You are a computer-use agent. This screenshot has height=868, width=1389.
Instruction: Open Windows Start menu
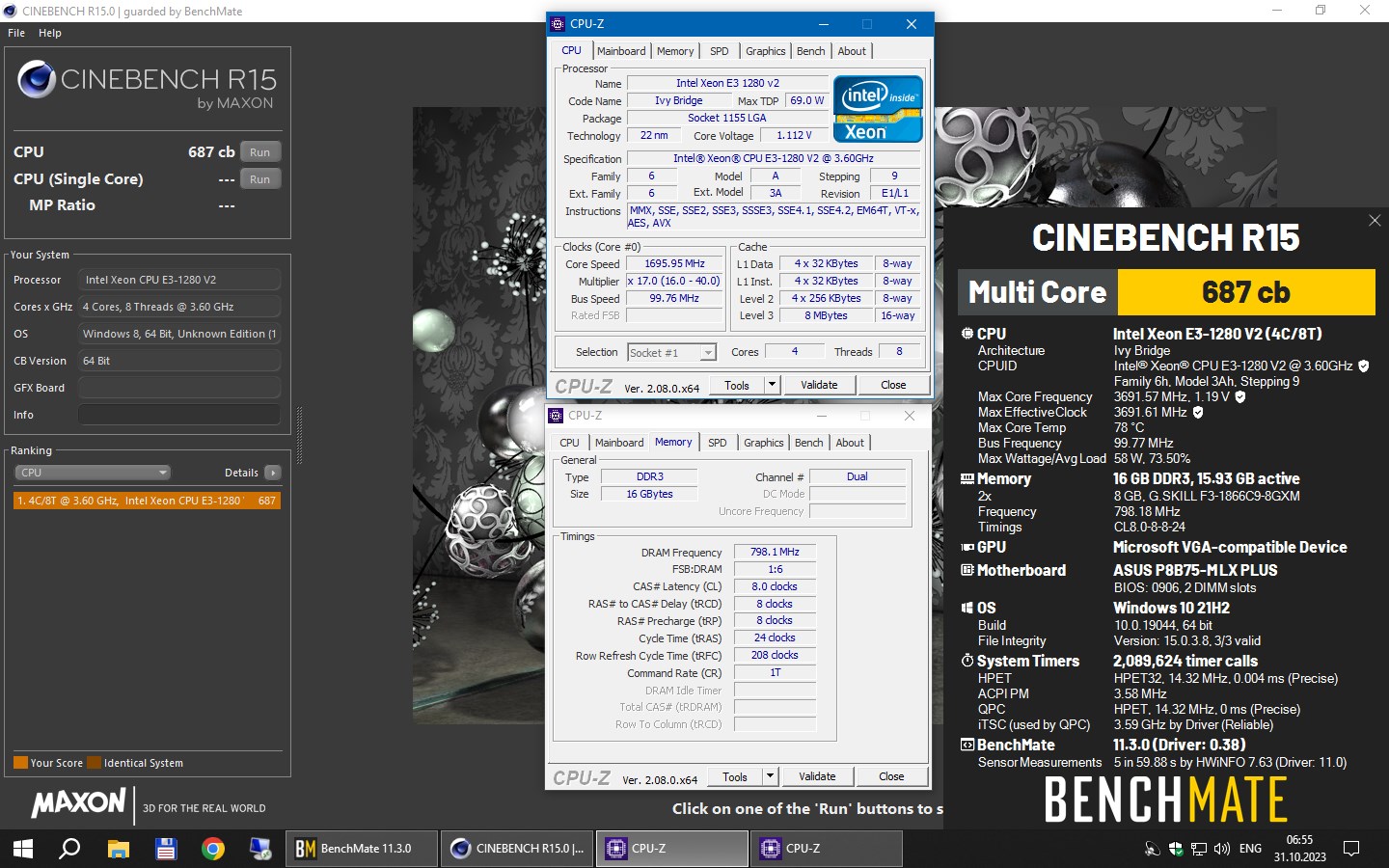coord(22,849)
